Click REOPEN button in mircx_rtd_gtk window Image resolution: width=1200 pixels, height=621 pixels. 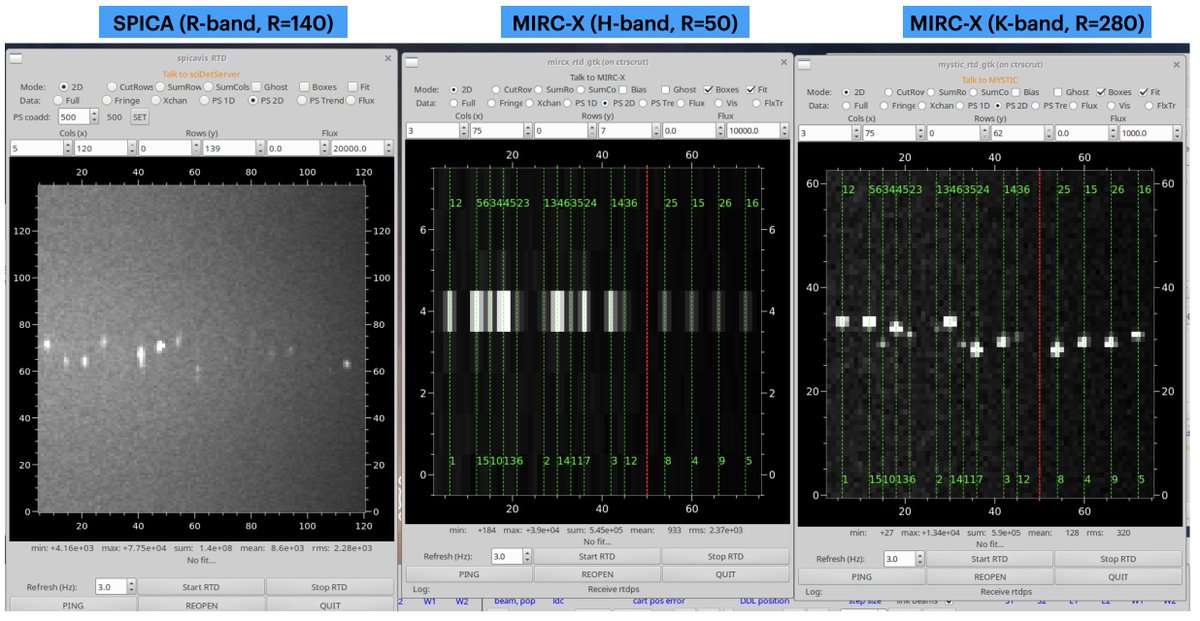pos(596,574)
